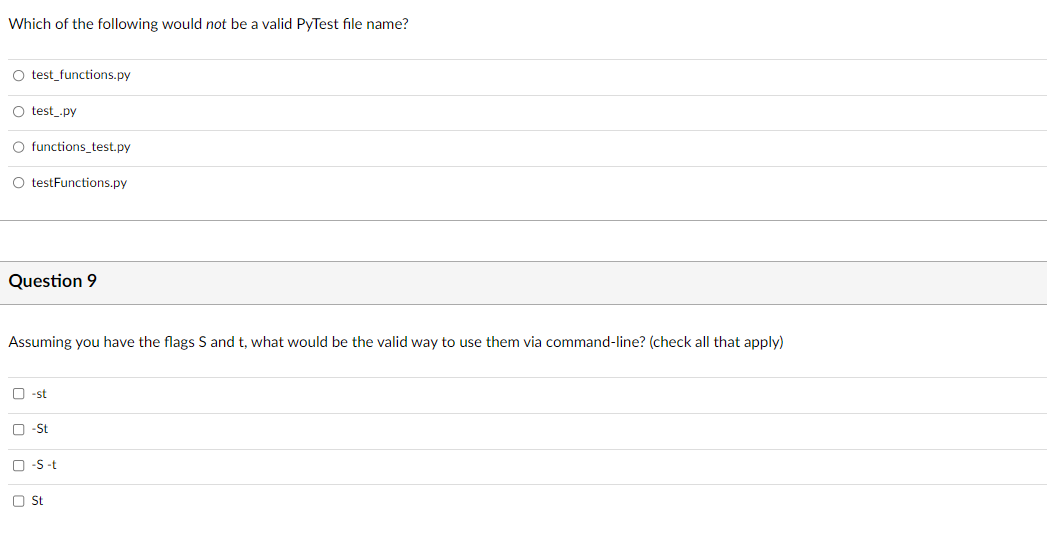Check the -st checkbox
The height and width of the screenshot is (533, 1047).
click(19, 393)
